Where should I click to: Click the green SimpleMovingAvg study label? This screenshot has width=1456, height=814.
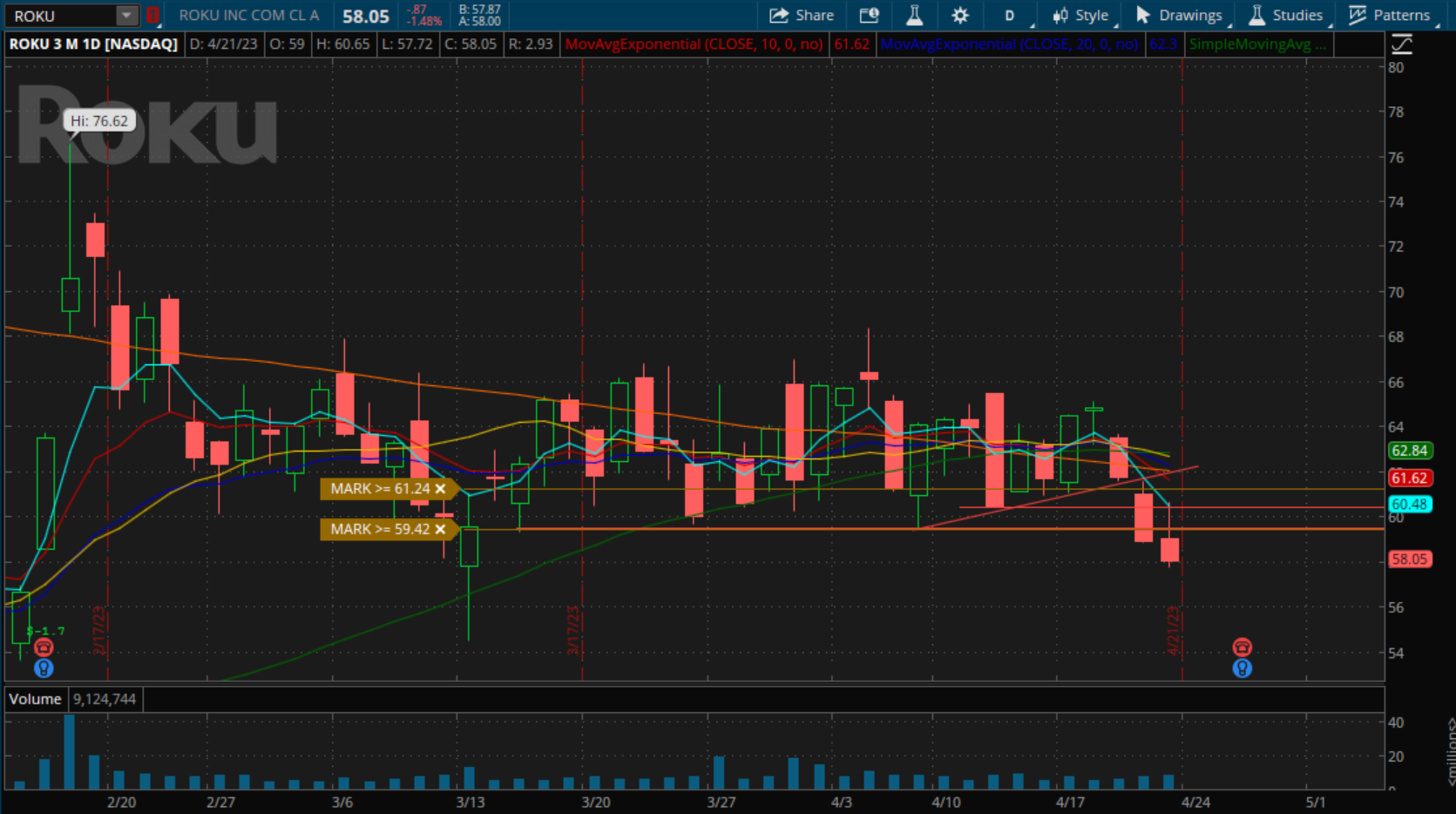pyautogui.click(x=1257, y=44)
